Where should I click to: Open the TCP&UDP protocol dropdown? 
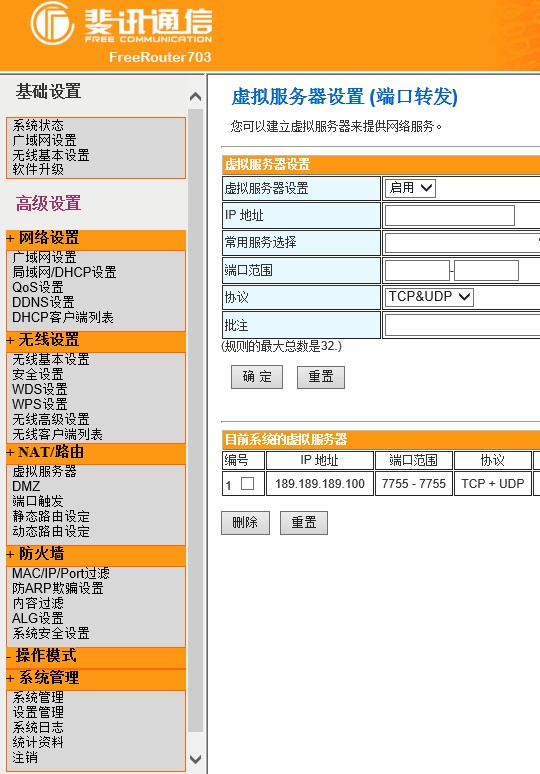click(x=429, y=297)
